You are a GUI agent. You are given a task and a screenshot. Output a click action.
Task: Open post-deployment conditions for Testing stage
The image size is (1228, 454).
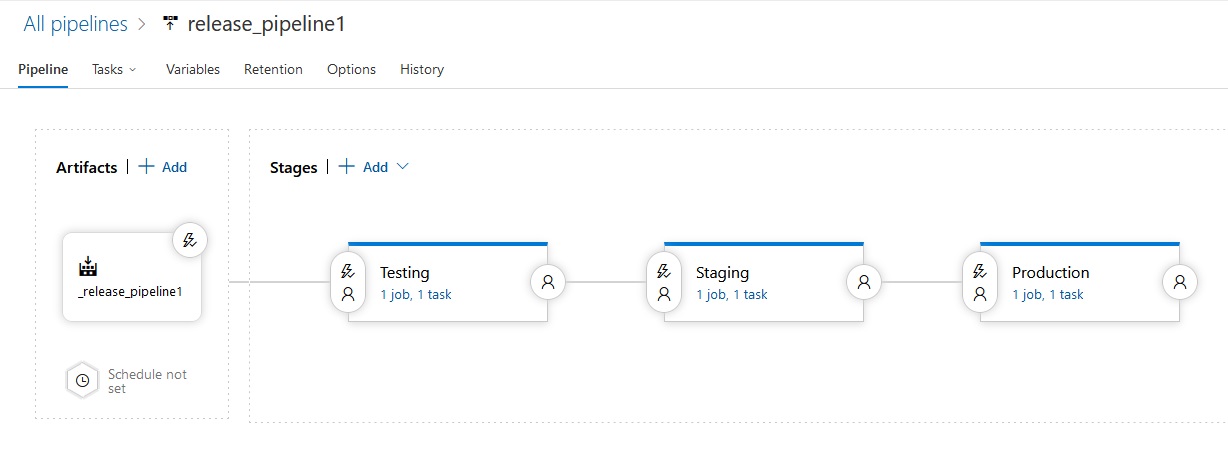(x=548, y=282)
